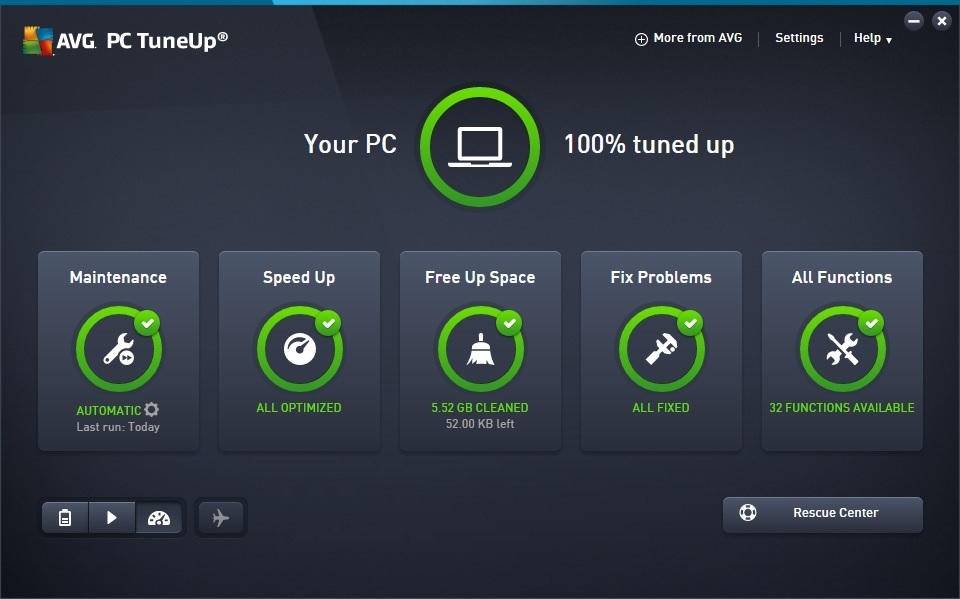Image resolution: width=960 pixels, height=599 pixels.
Task: Toggle Flight mode airplane button
Action: click(x=221, y=518)
